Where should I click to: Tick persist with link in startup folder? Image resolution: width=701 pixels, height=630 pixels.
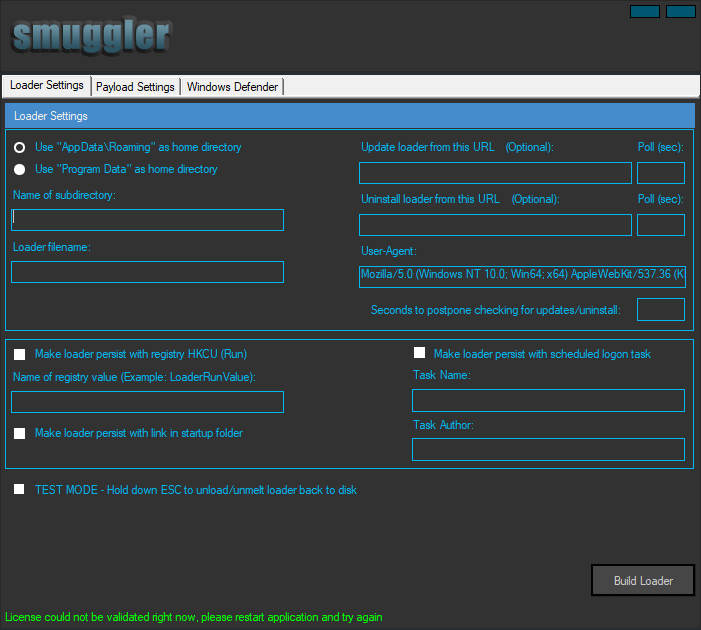(19, 433)
